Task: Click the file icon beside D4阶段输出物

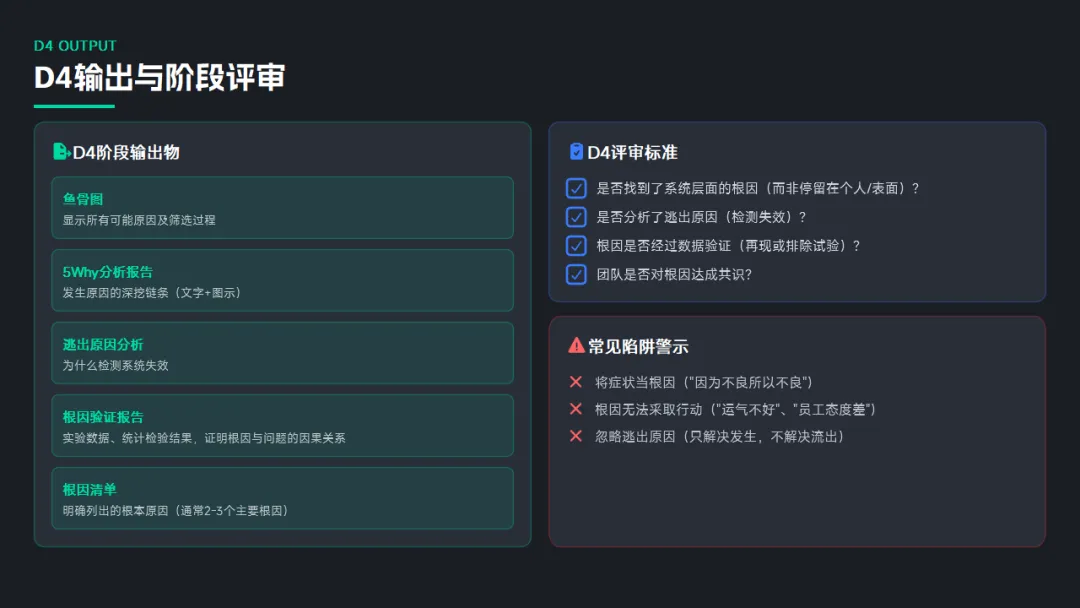Action: point(61,152)
